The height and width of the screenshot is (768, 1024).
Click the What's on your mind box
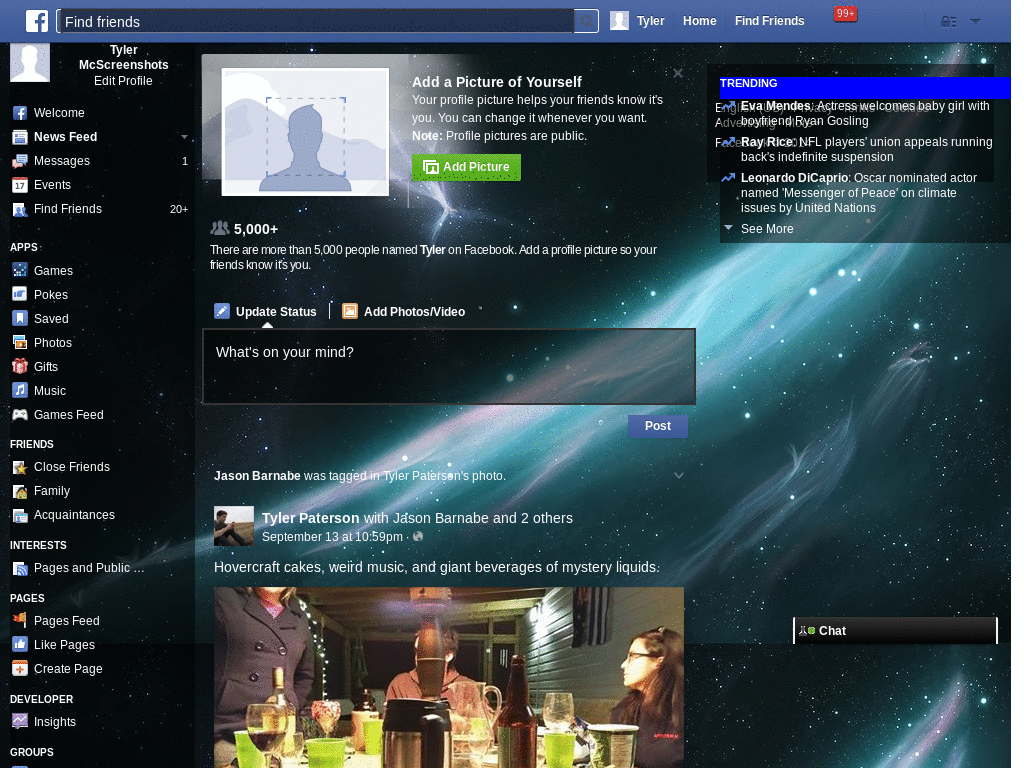pyautogui.click(x=449, y=366)
